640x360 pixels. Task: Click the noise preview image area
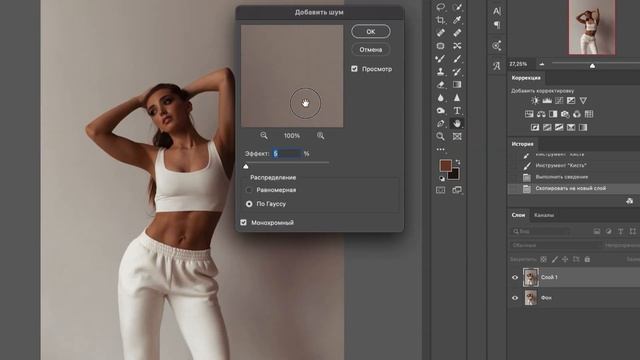click(292, 76)
